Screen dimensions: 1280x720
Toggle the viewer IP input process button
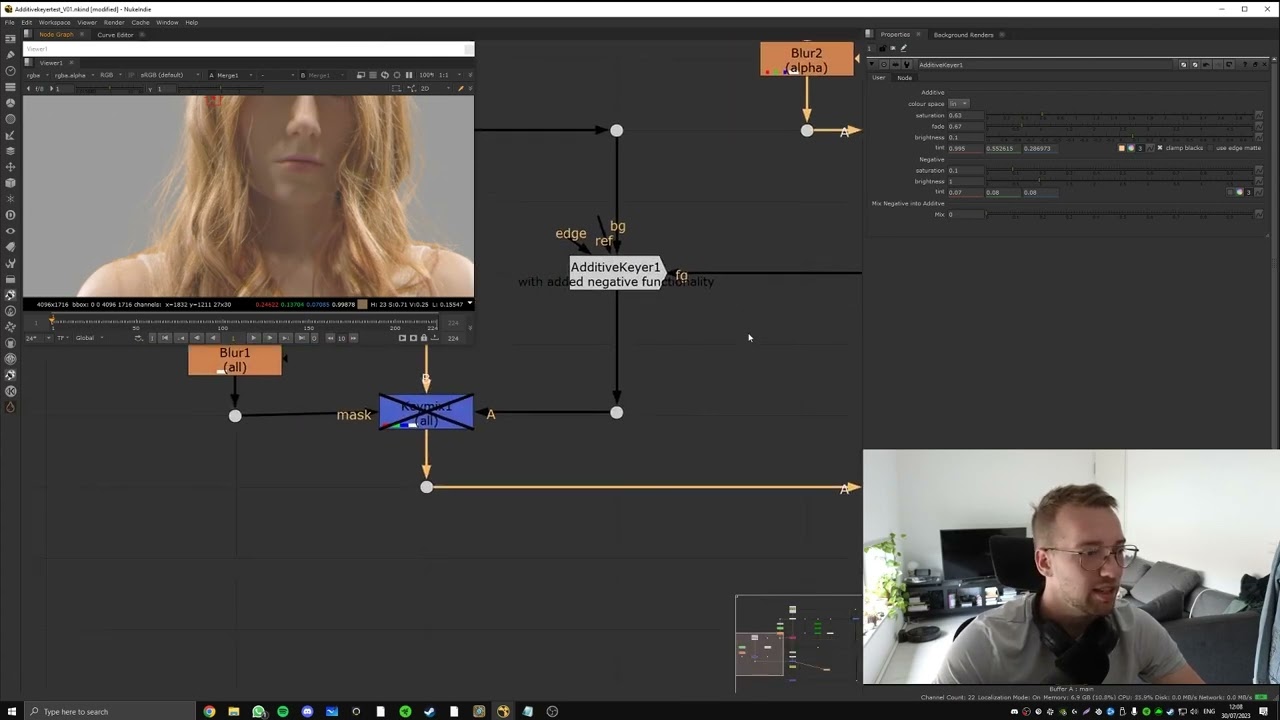coord(131,75)
